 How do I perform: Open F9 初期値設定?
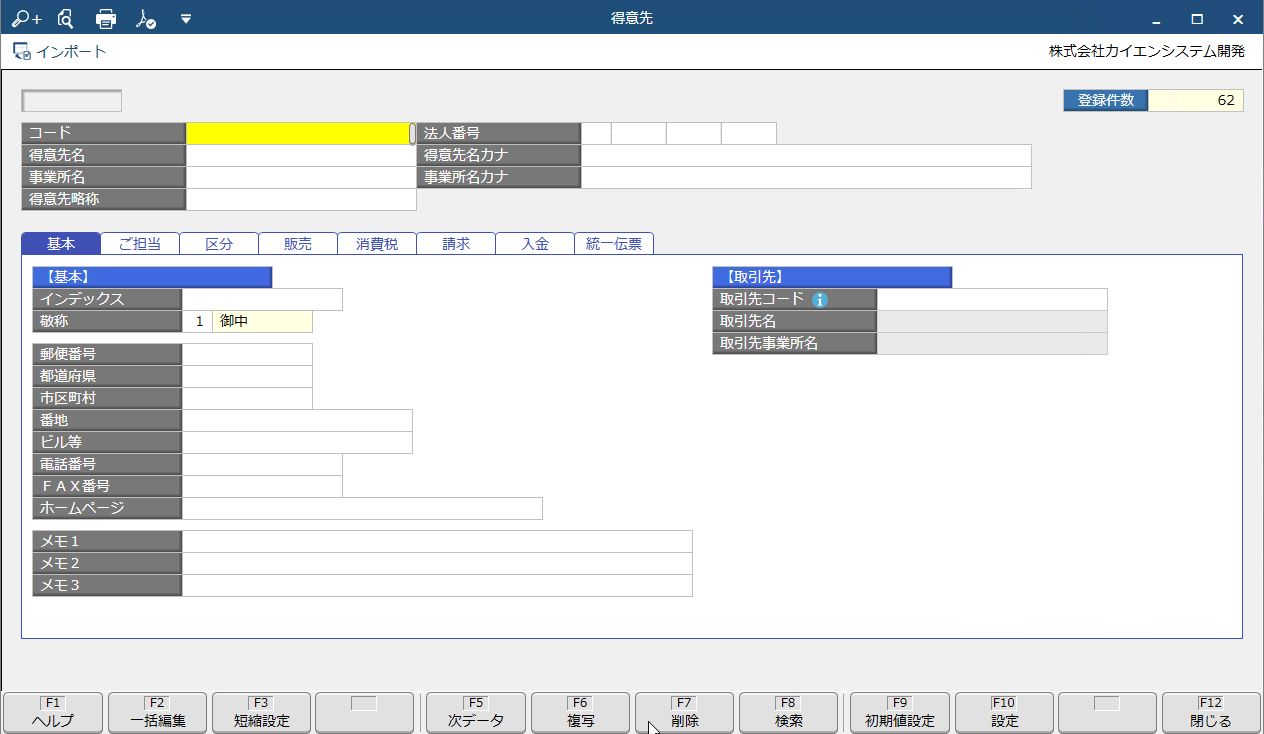(x=900, y=712)
